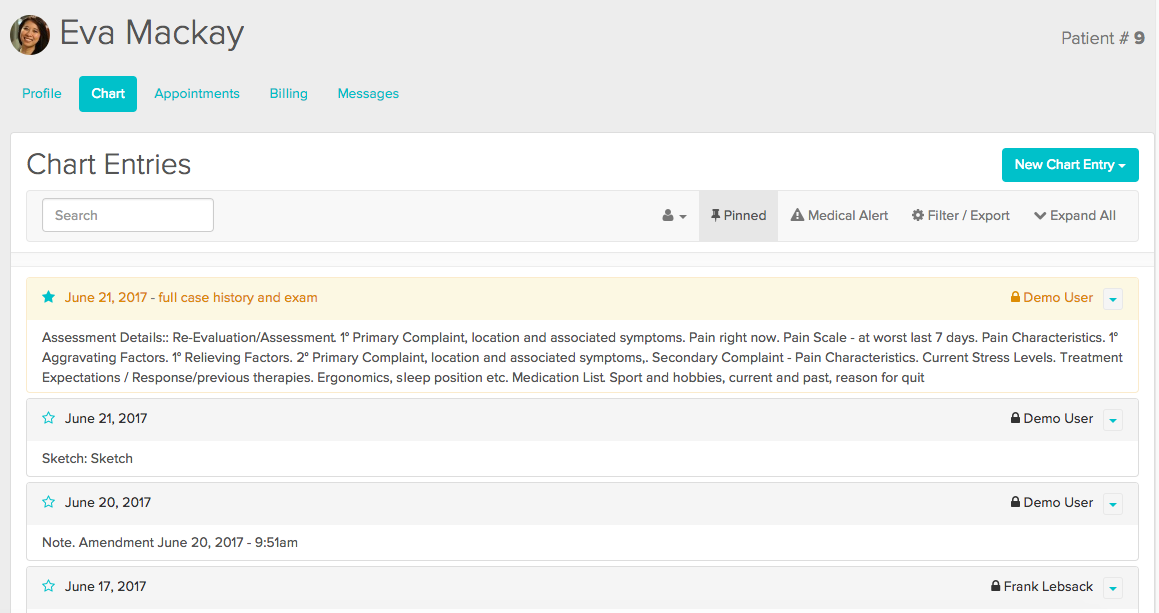Click the Eva Mackay patient name heading
This screenshot has width=1159, height=613.
(x=152, y=34)
